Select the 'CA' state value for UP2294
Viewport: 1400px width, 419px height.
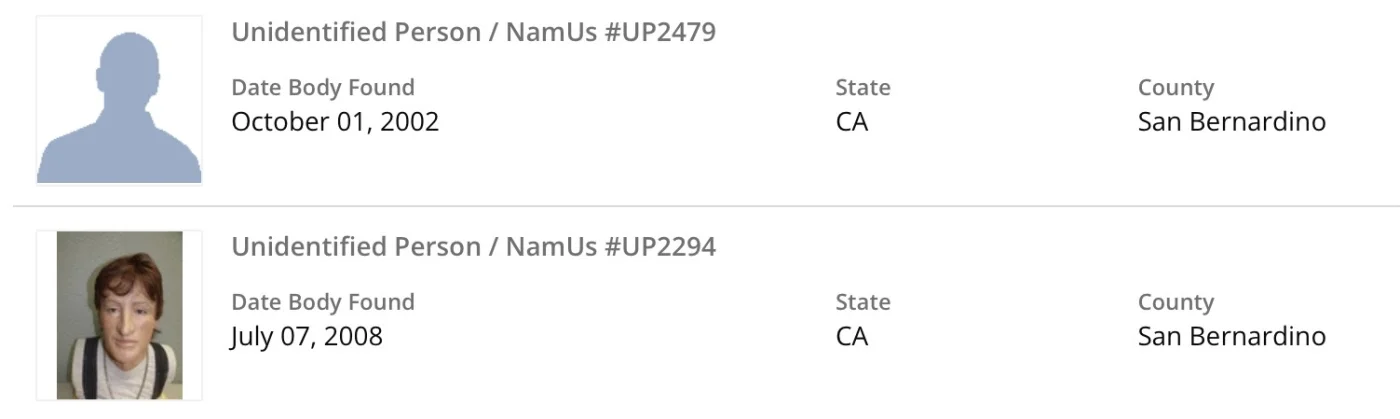(852, 336)
